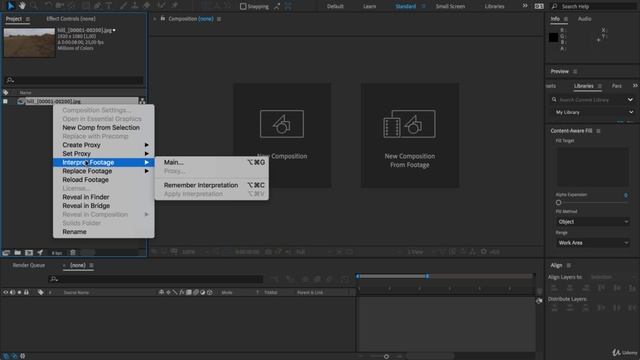
Task: Expand the Create Proxy submenu arrow
Action: pyautogui.click(x=147, y=145)
